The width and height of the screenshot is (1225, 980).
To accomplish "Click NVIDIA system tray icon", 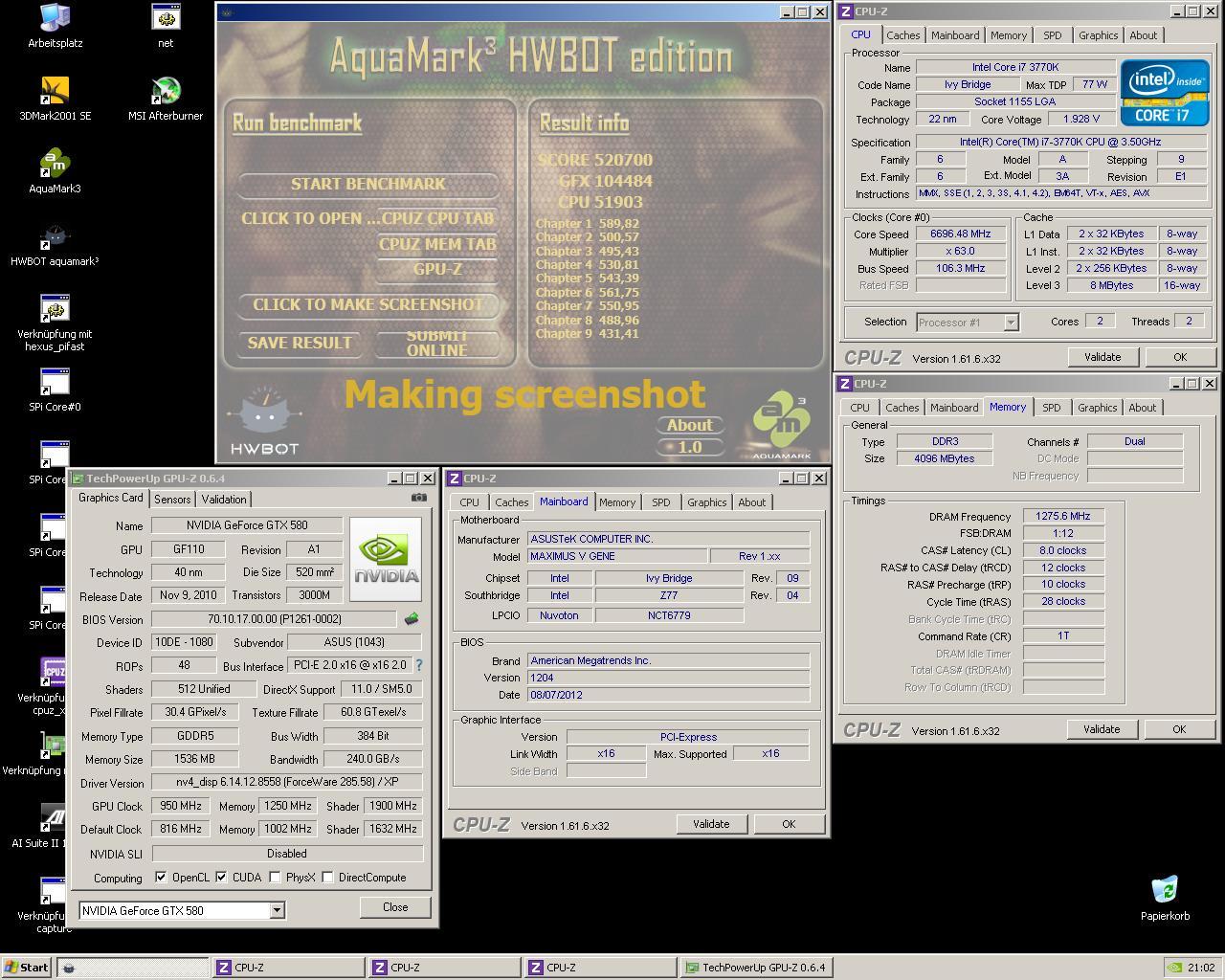I will 1173,968.
